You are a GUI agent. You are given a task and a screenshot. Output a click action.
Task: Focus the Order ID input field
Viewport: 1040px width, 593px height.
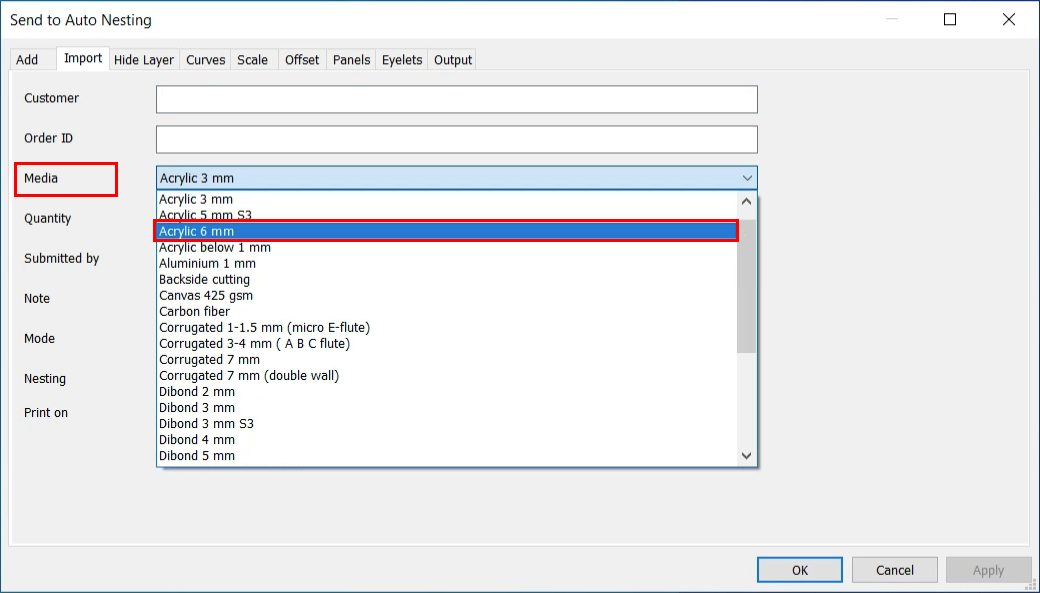click(456, 139)
